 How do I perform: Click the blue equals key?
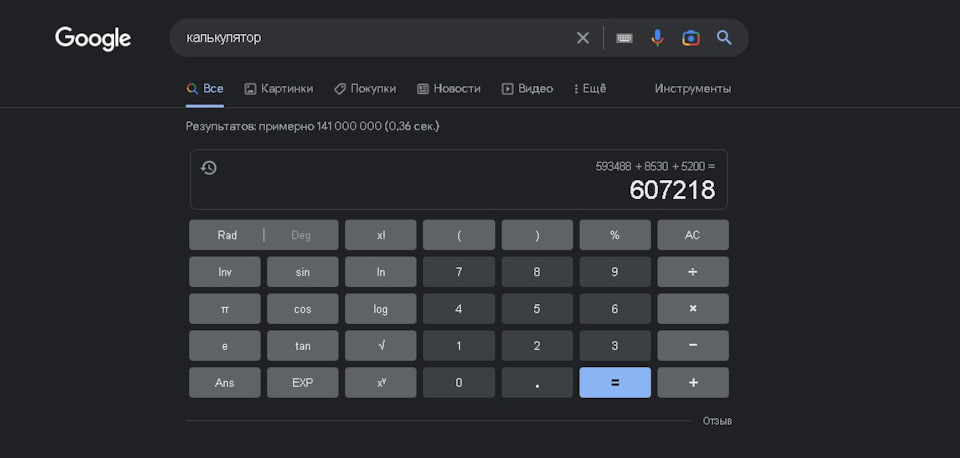(x=615, y=383)
